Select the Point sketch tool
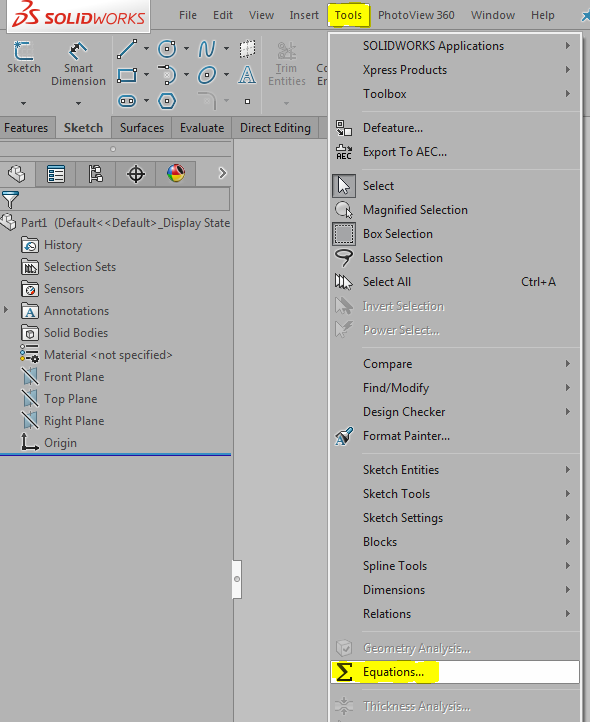The width and height of the screenshot is (590, 722). (247, 101)
